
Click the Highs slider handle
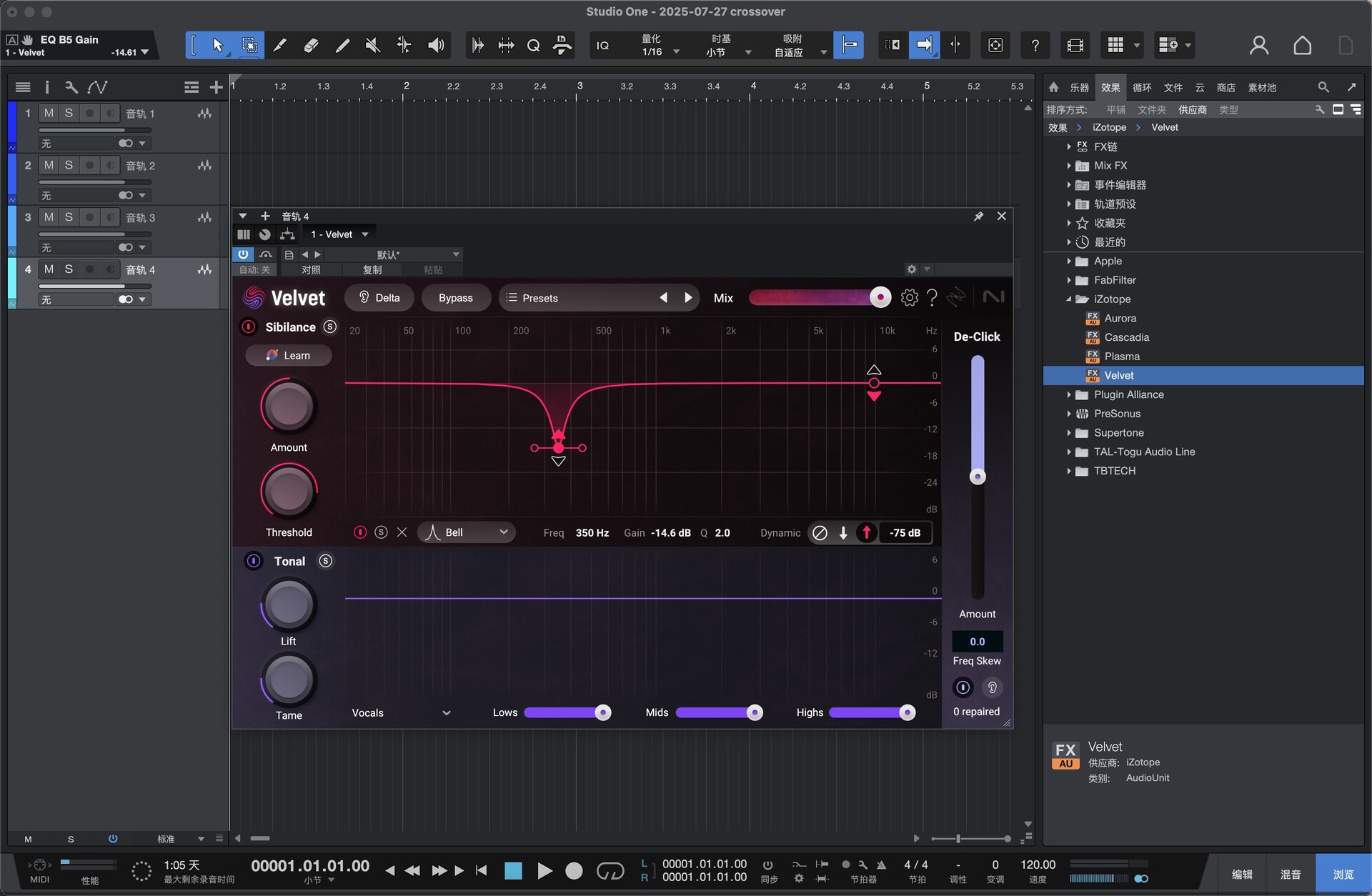(x=907, y=712)
